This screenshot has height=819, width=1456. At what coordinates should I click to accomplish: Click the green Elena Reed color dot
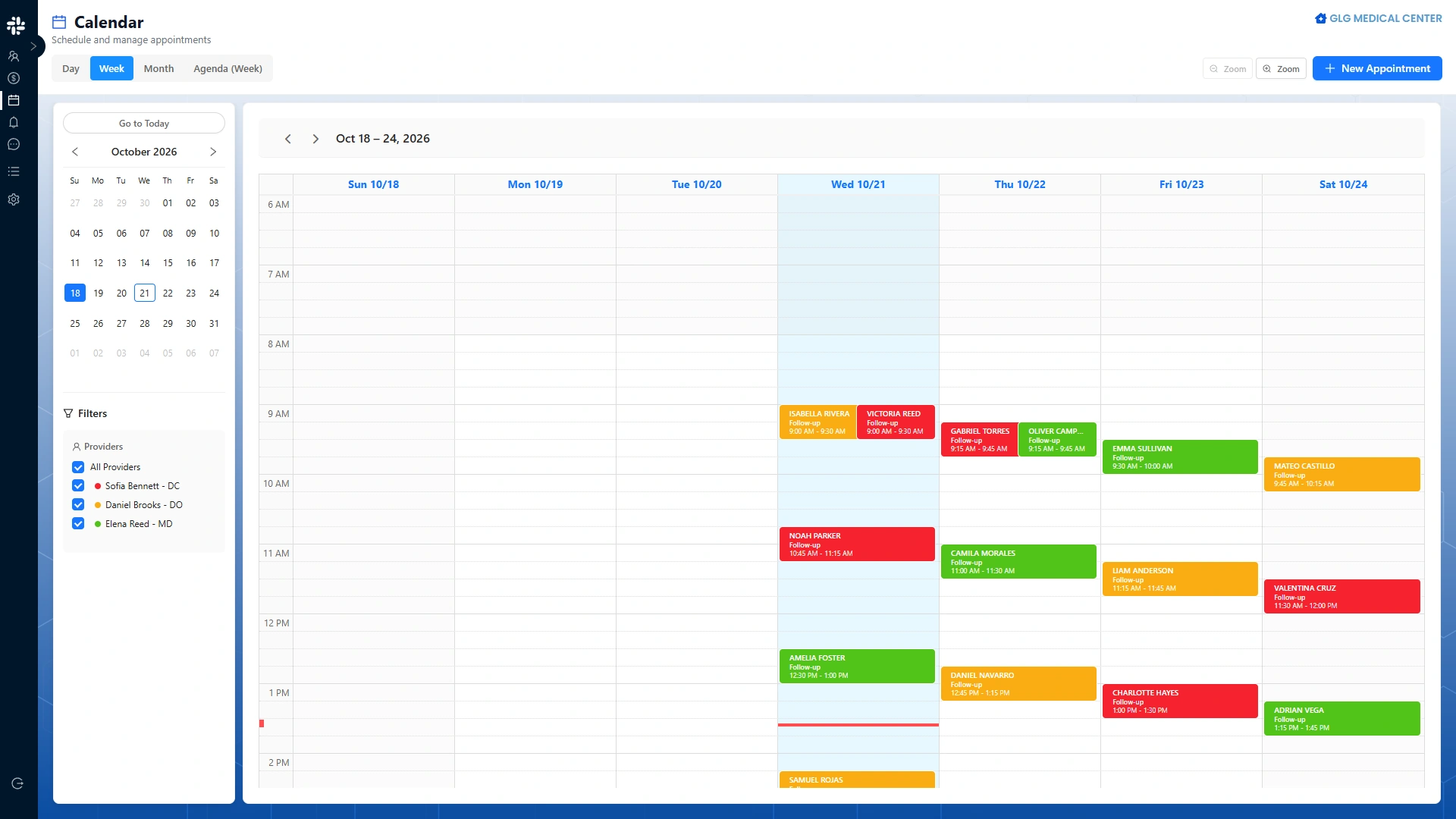coord(98,524)
